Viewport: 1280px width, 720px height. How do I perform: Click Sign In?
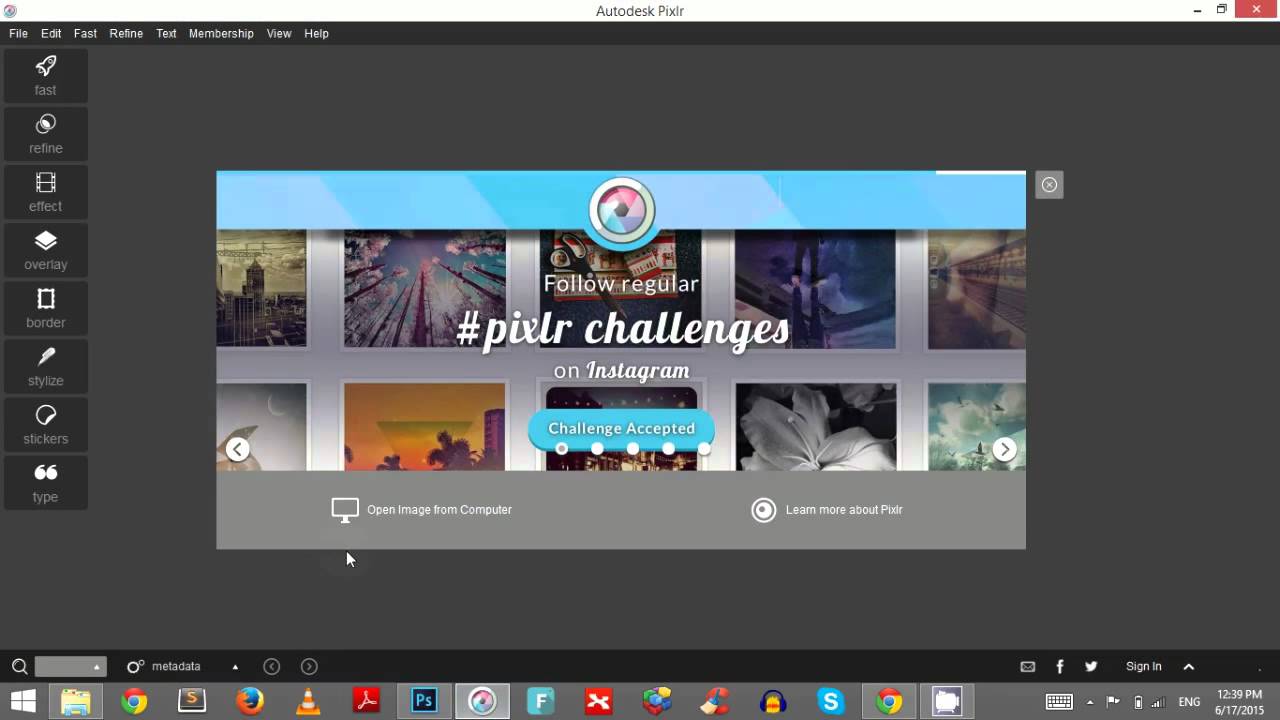pyautogui.click(x=1144, y=667)
